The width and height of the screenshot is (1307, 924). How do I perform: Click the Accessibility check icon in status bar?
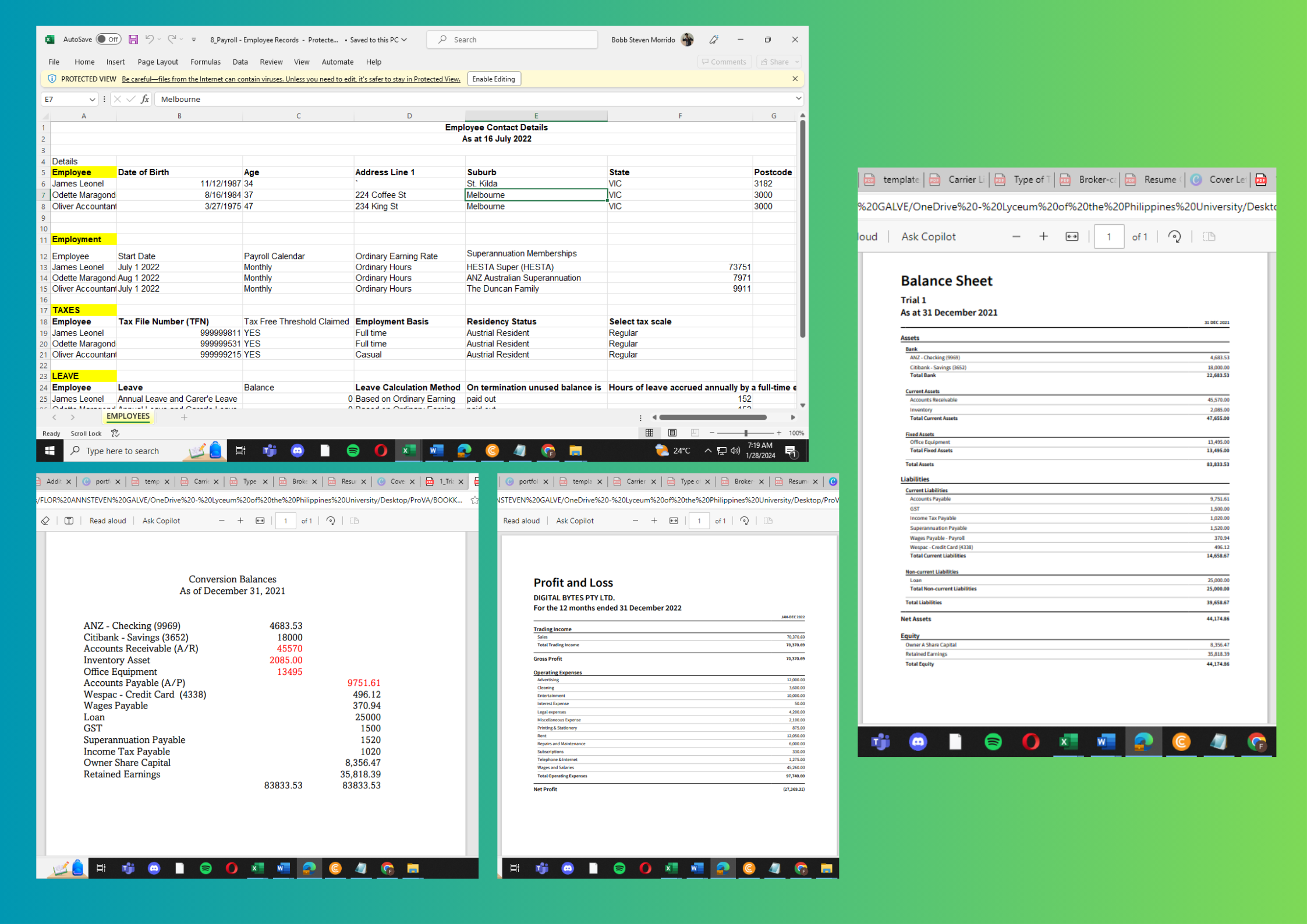pos(115,433)
